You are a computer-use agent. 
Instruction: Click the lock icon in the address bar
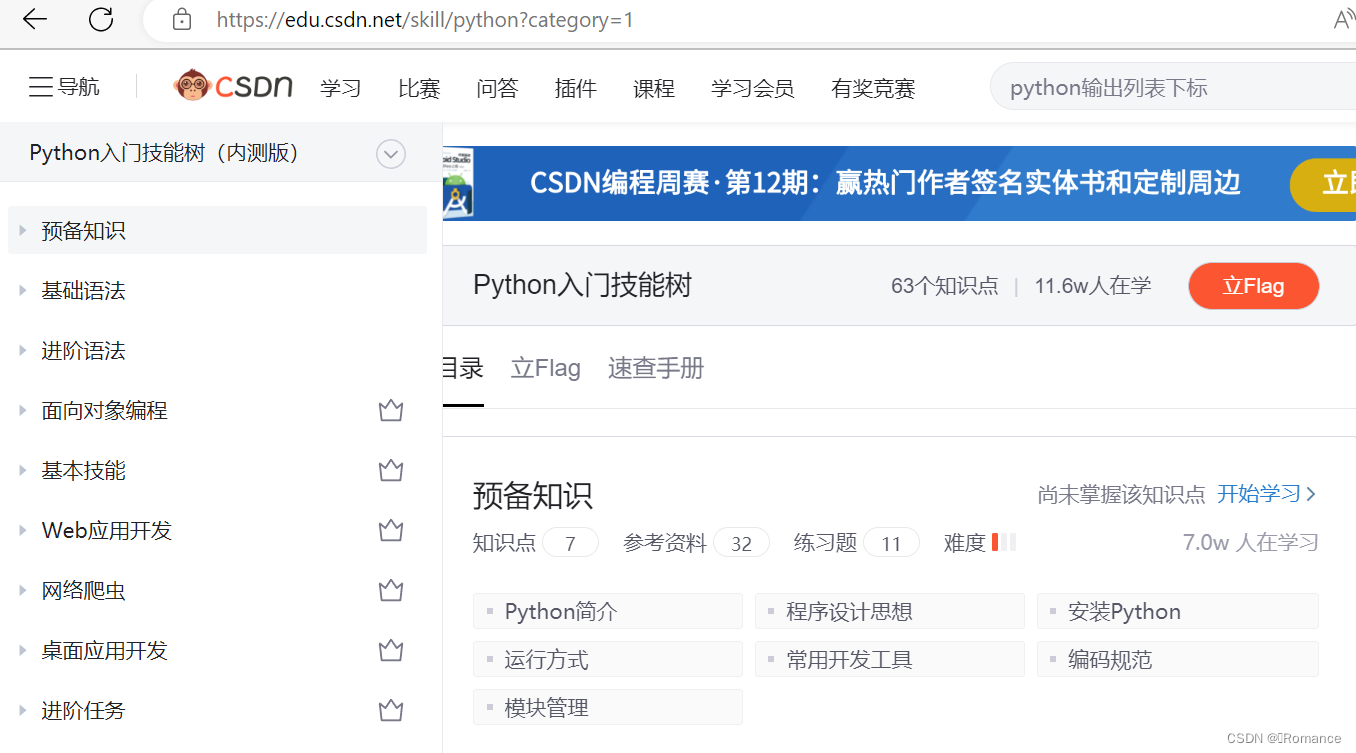coord(181,20)
